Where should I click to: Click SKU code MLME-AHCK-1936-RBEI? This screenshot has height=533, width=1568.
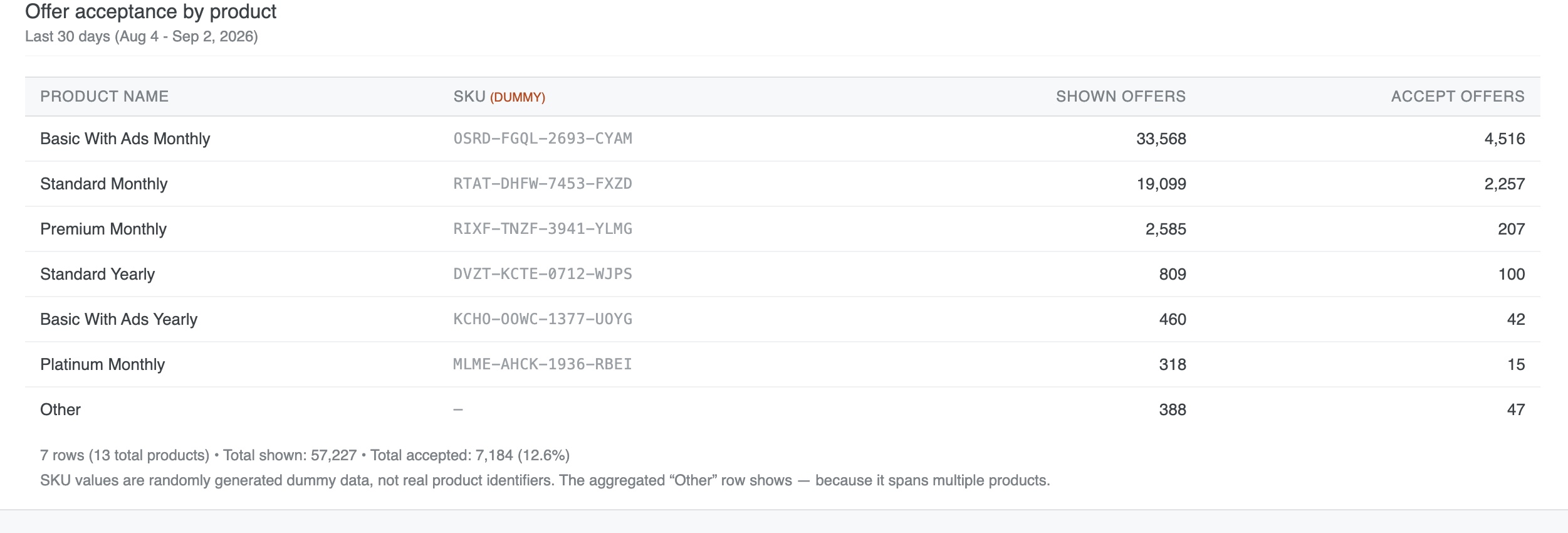[543, 364]
